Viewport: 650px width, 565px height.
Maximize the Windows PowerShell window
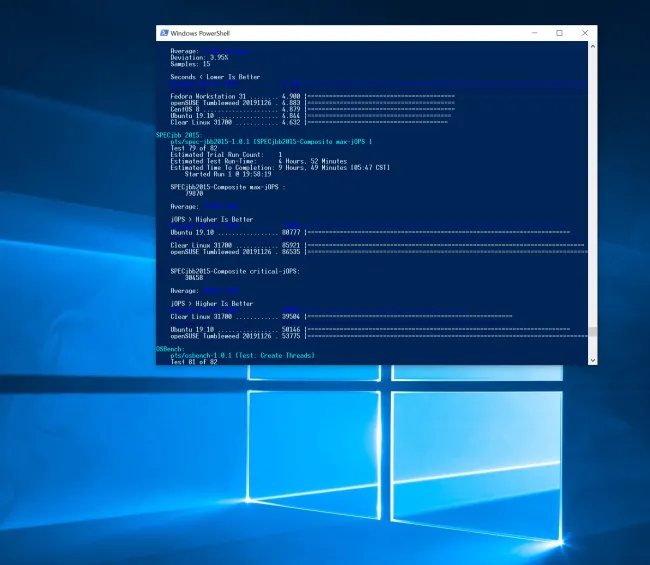click(x=559, y=33)
